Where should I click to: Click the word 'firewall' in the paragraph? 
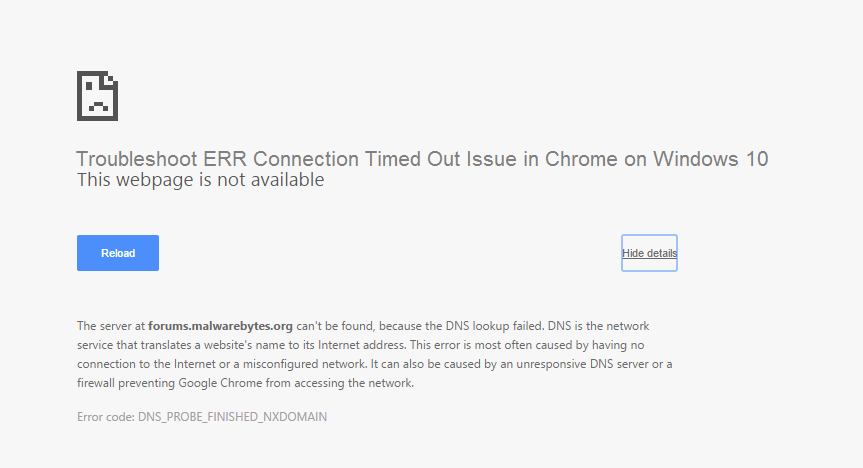(x=96, y=383)
